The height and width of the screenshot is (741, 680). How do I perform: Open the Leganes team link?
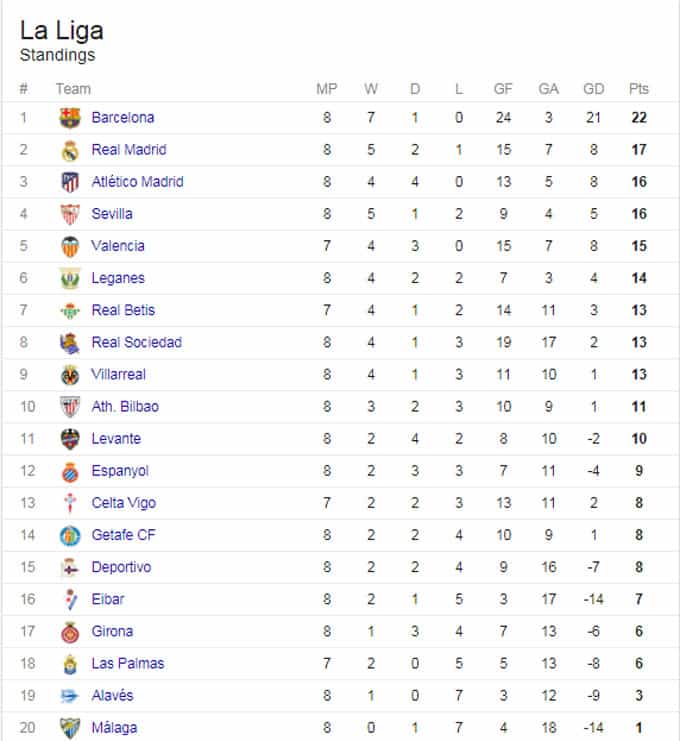(x=118, y=278)
